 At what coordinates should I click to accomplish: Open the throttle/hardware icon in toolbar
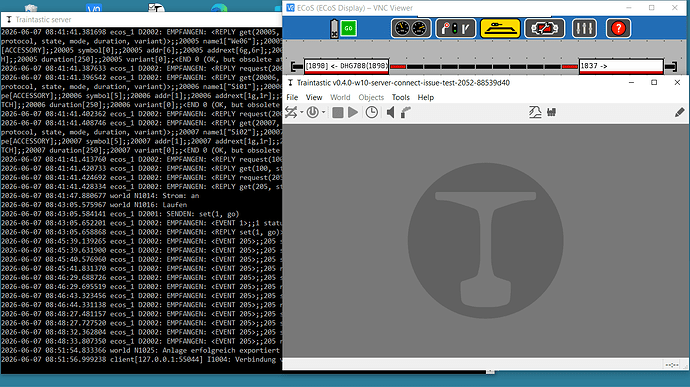(551, 113)
